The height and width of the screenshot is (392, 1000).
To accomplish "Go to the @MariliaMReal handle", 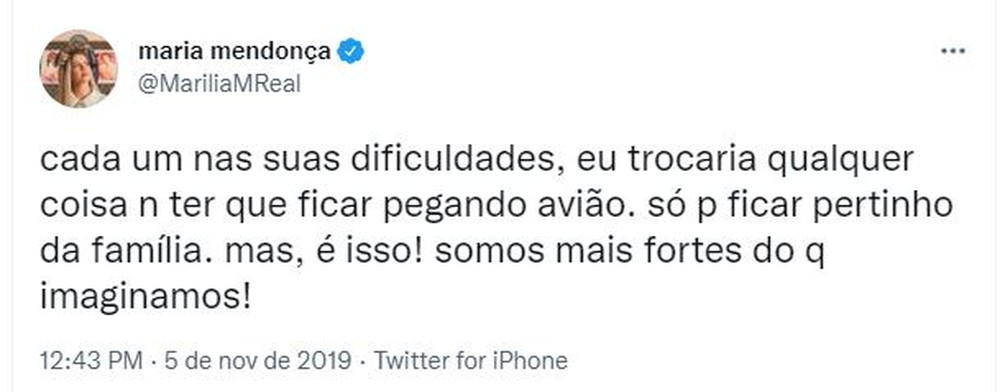I will click(219, 85).
